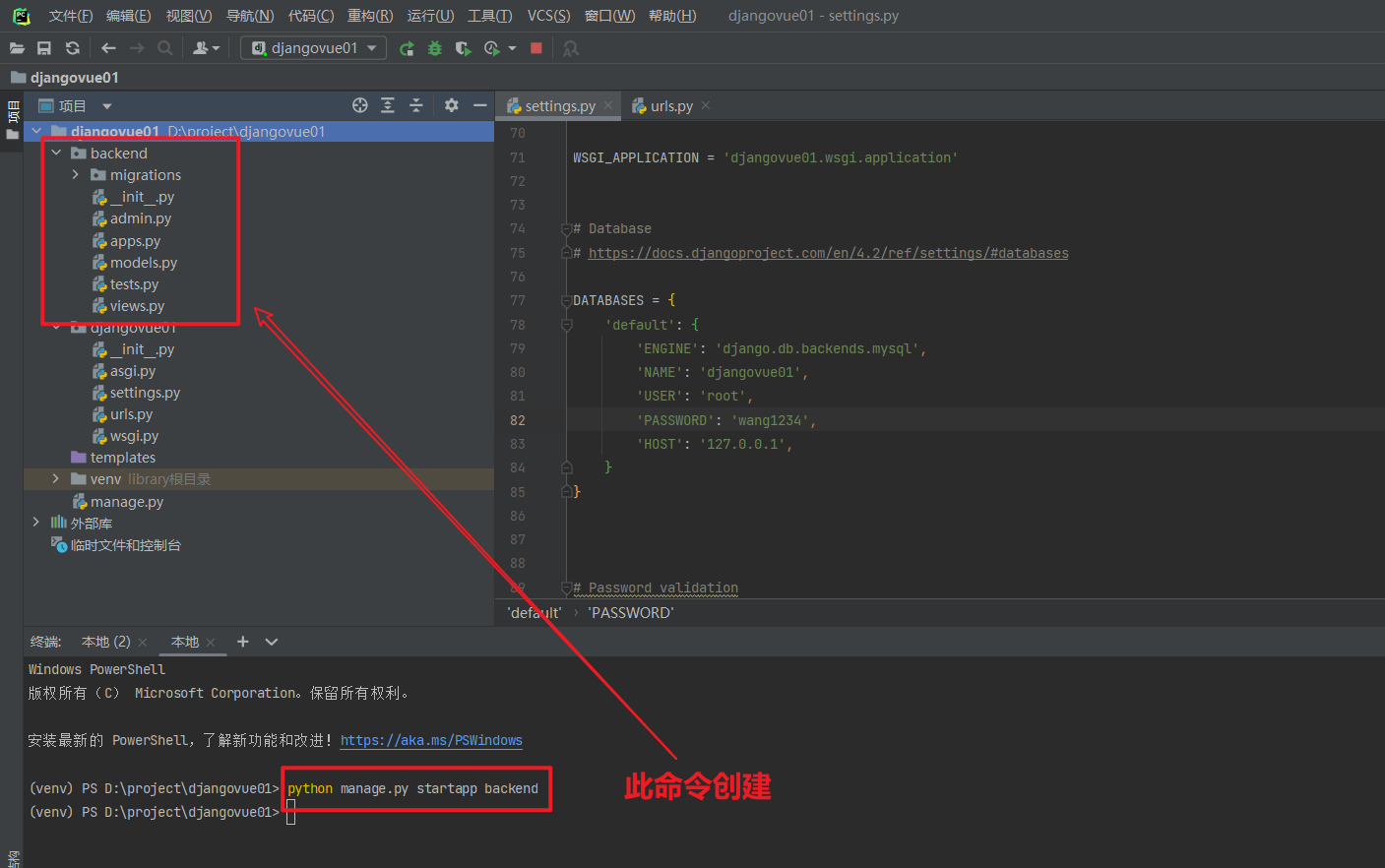Switch to terminal tab 本地 (2)
The width and height of the screenshot is (1385, 868).
106,642
